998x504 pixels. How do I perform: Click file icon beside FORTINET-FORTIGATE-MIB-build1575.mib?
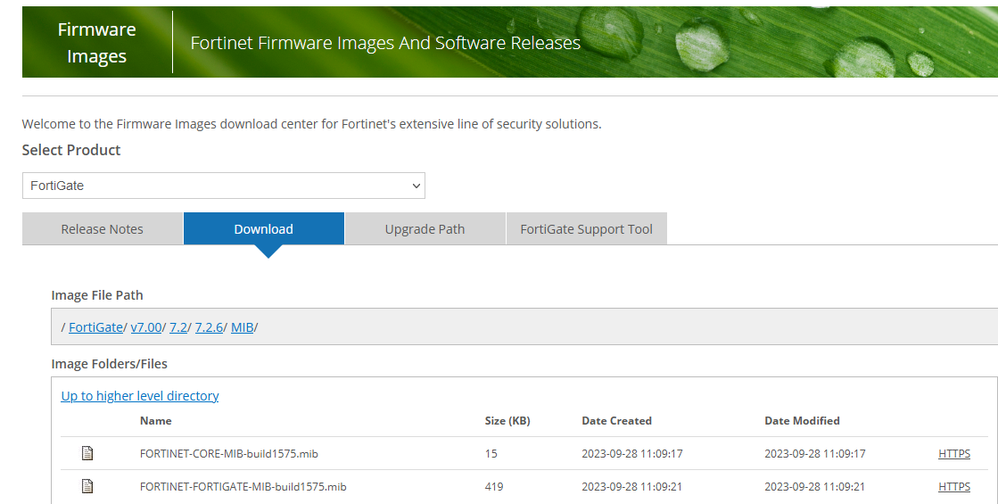(87, 486)
